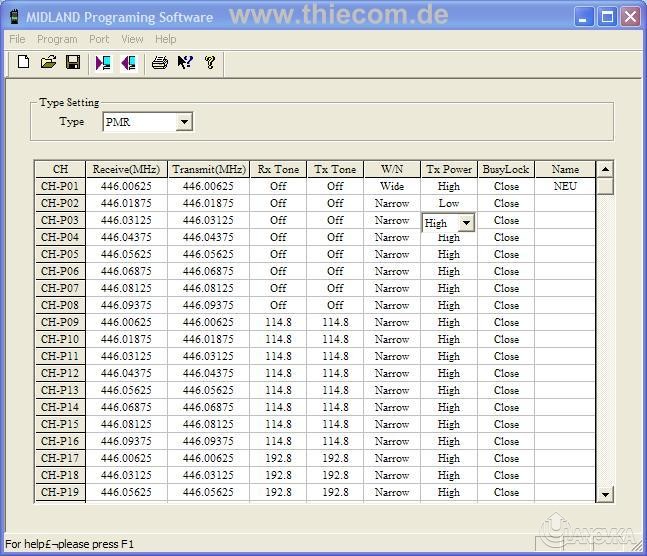Open the Program menu
Screen dimensions: 647x556
(57, 39)
